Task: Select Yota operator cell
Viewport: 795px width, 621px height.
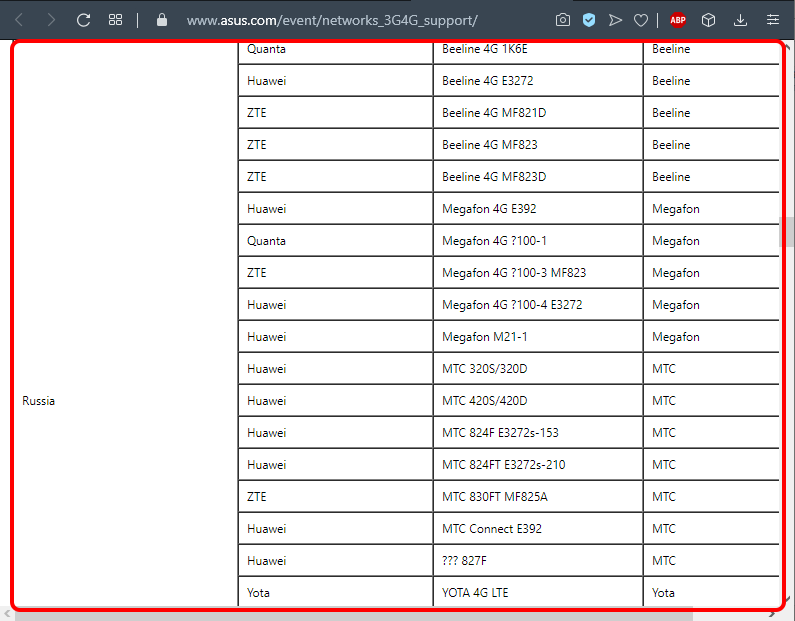Action: 711,592
